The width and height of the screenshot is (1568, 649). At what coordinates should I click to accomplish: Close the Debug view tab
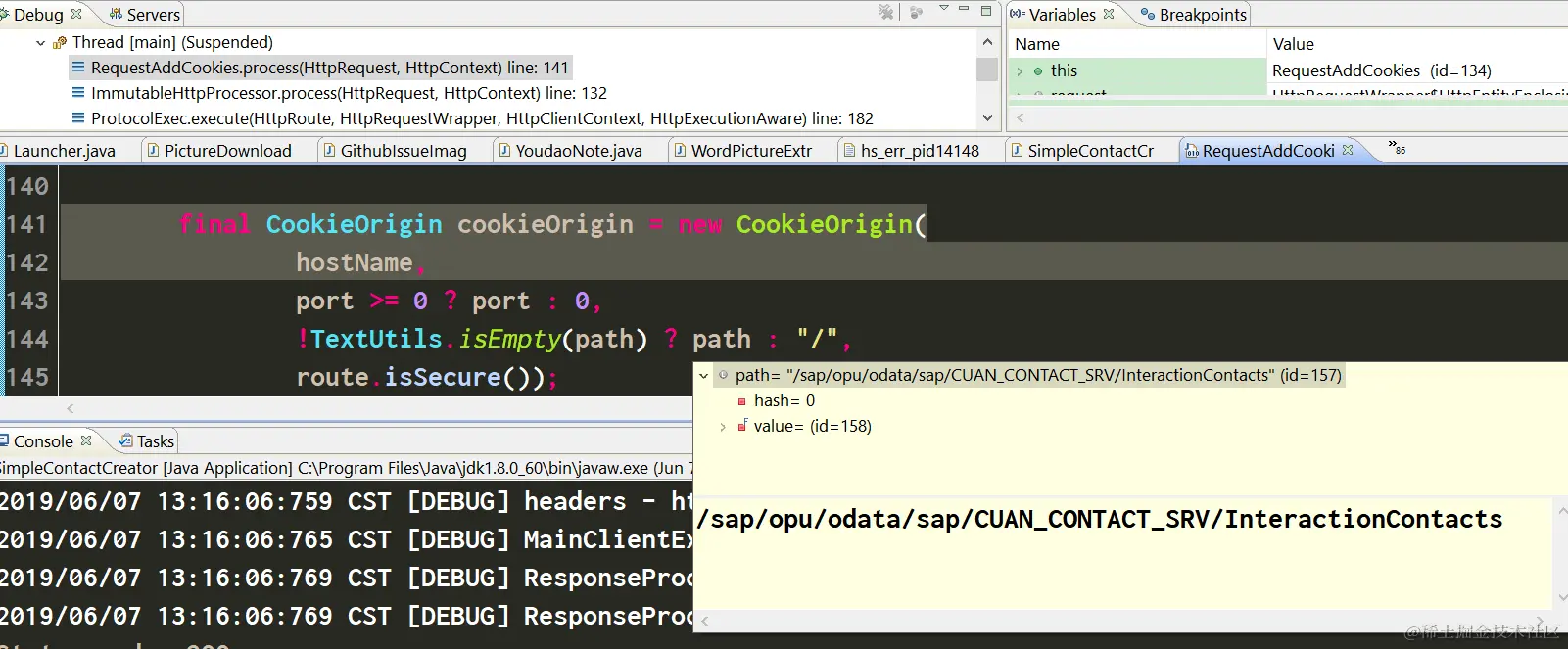click(76, 14)
